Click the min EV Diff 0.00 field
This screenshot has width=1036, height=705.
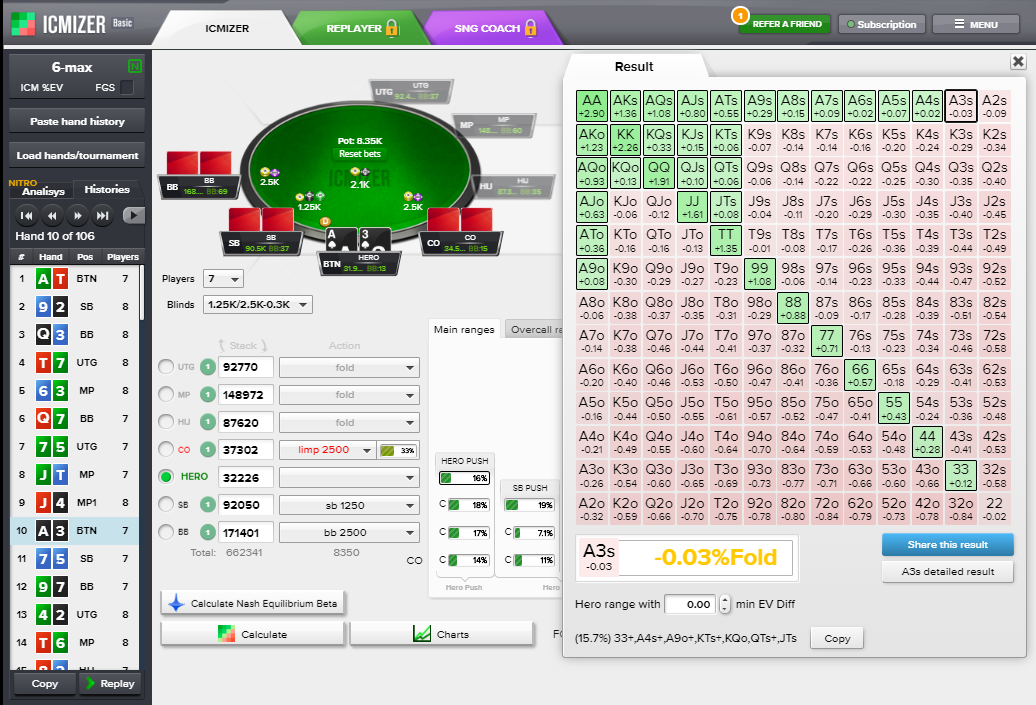point(691,604)
